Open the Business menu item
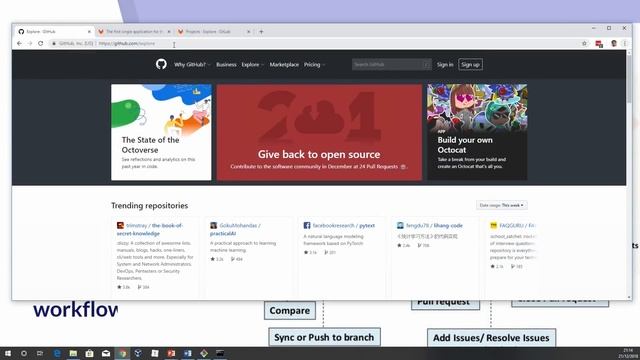Viewport: 640px width, 360px height. click(226, 64)
